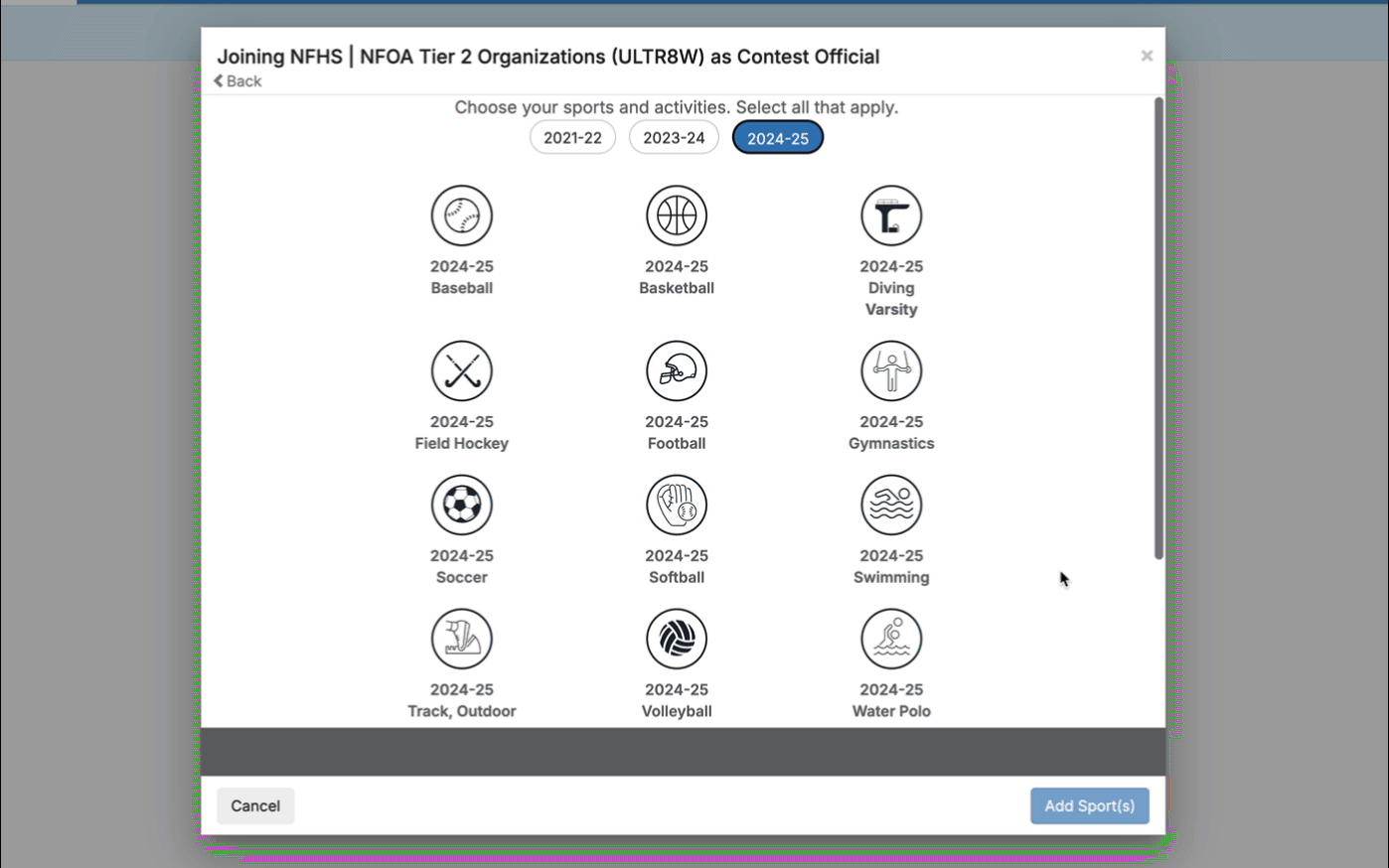Choose the Basketball icon
This screenshot has width=1389, height=868.
[676, 216]
